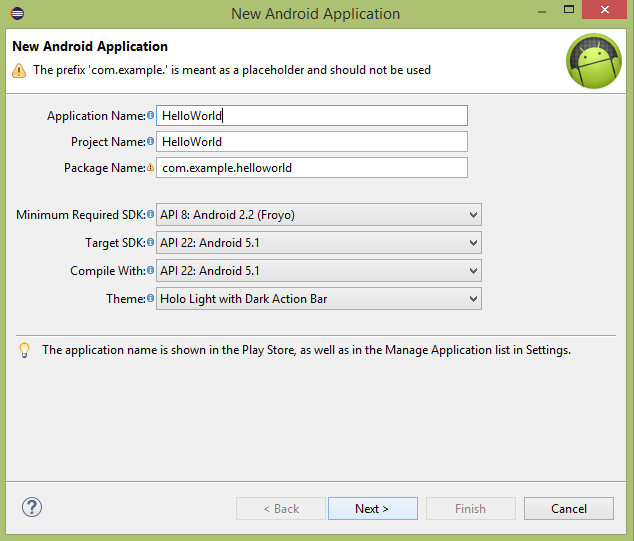Click the help question mark icon
The width and height of the screenshot is (634, 541).
(x=31, y=507)
